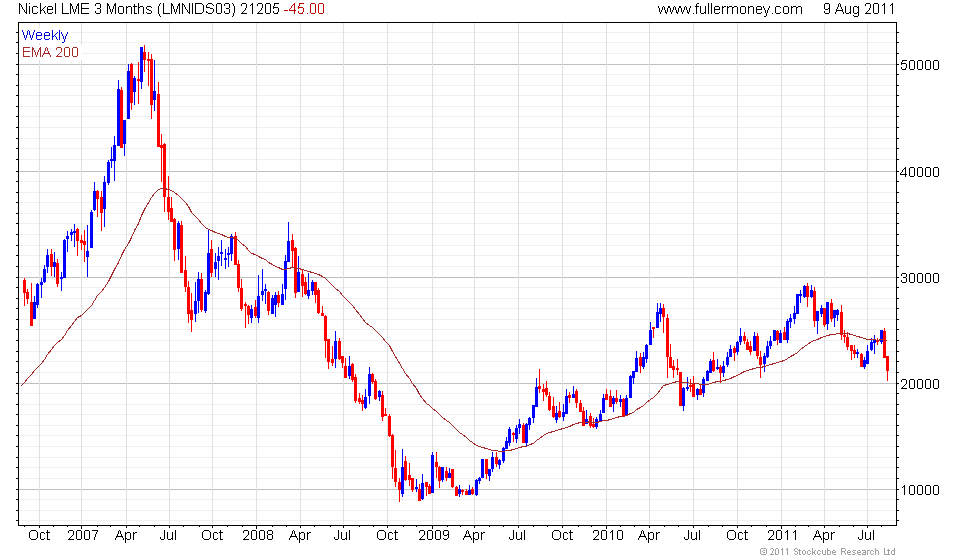This screenshot has height=560, width=980.
Task: Click the 40000 price axis label
Action: pyautogui.click(x=919, y=172)
